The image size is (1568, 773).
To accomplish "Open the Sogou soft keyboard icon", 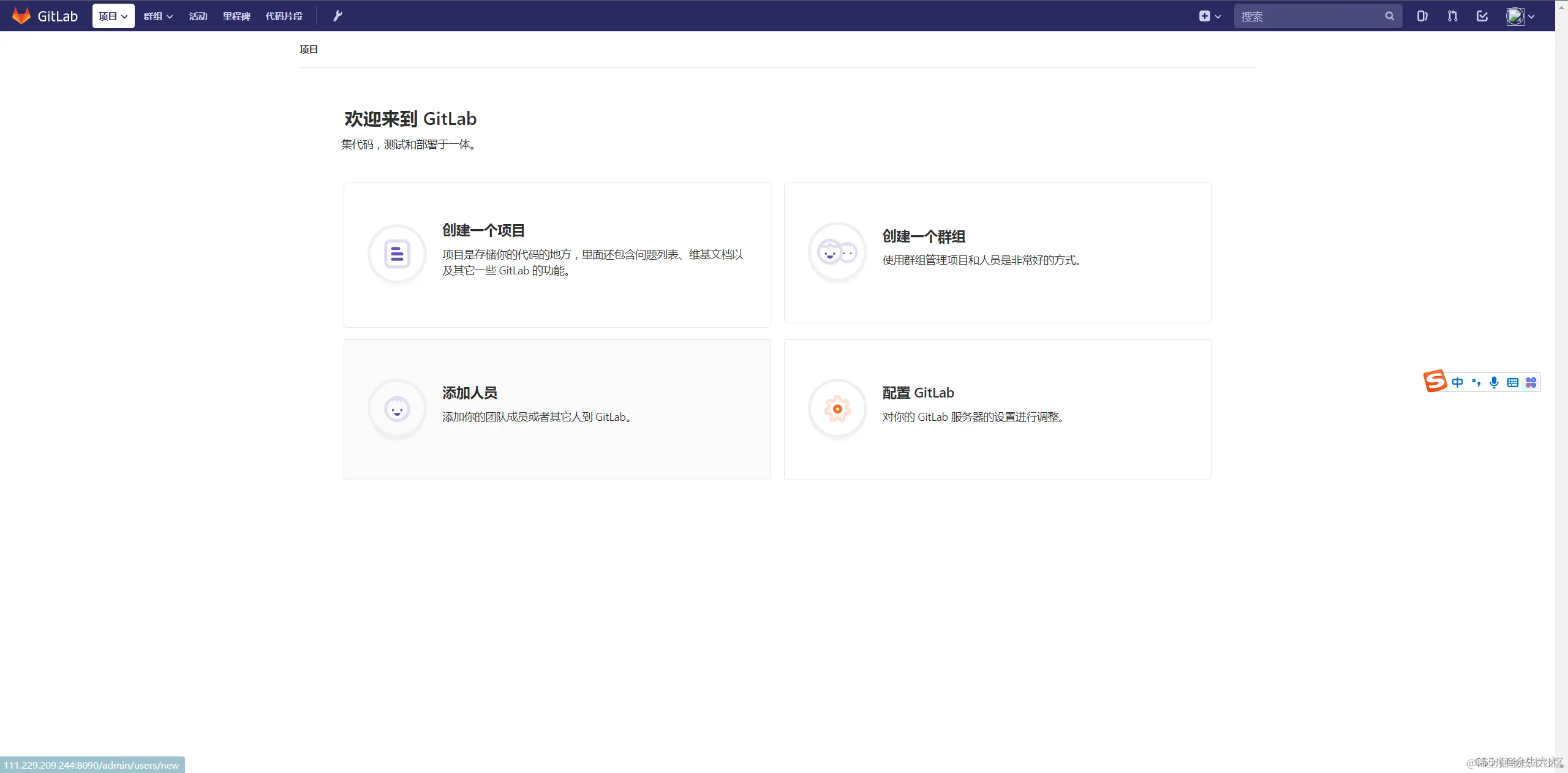I will (1513, 382).
